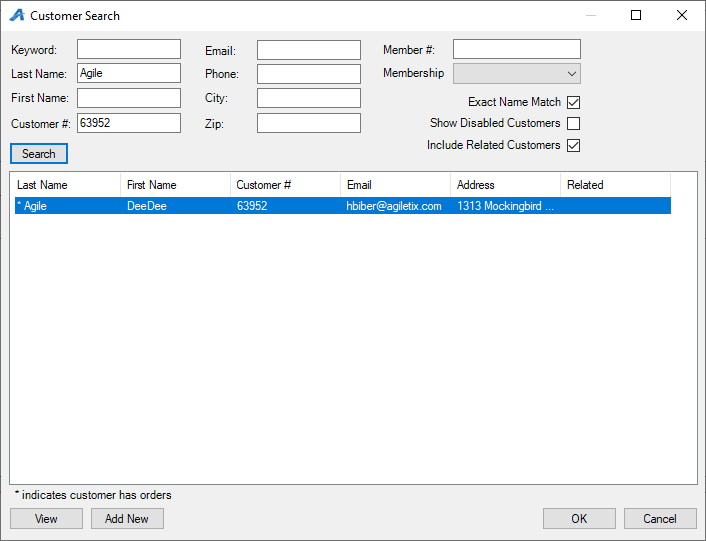Viewport: 706px width, 541px height.
Task: Click the hbiber@agiletix.com email cell
Action: 394,206
